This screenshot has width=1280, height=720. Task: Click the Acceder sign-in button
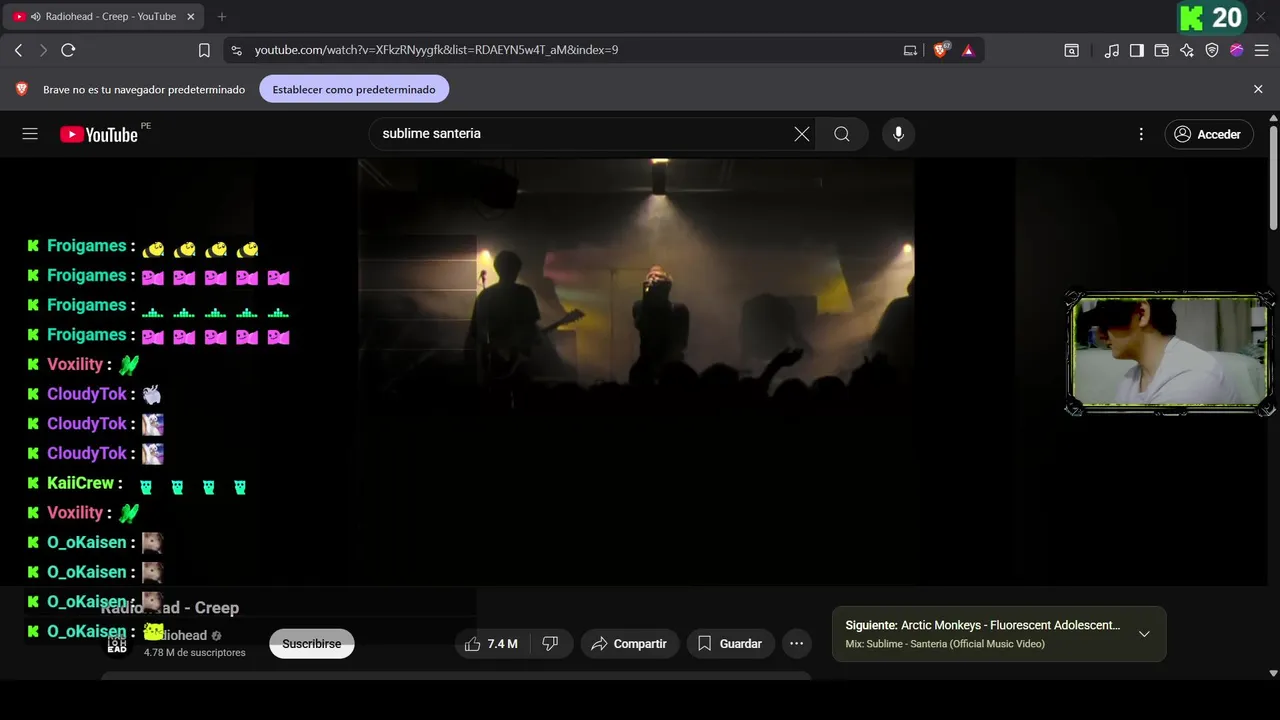pos(1209,134)
